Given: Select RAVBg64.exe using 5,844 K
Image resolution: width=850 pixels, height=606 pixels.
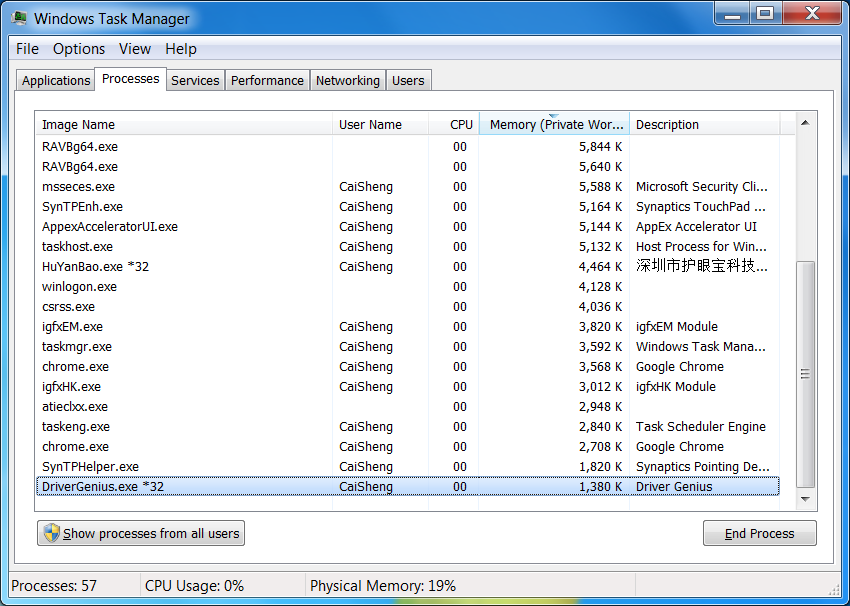Looking at the screenshot, I should click(x=408, y=146).
